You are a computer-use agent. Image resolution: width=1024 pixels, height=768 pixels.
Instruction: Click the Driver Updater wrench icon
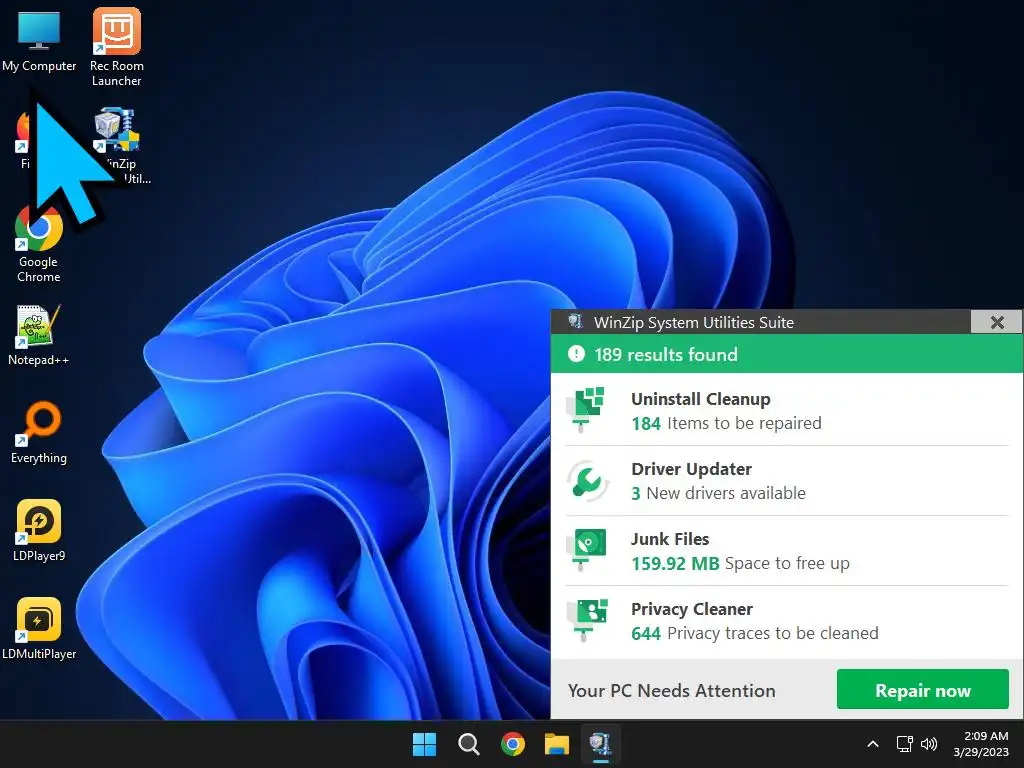click(586, 481)
